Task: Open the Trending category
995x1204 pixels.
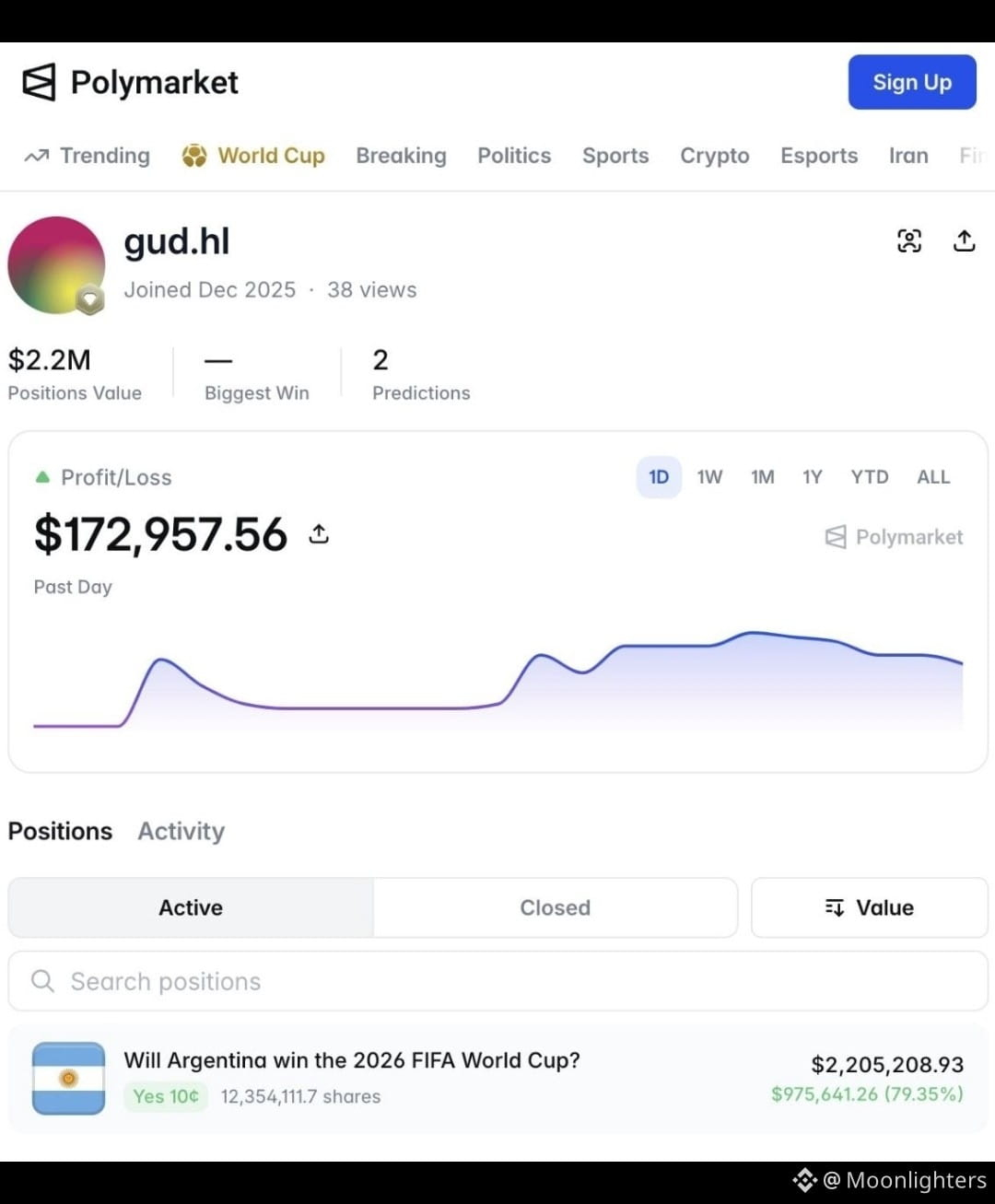Action: (x=88, y=156)
